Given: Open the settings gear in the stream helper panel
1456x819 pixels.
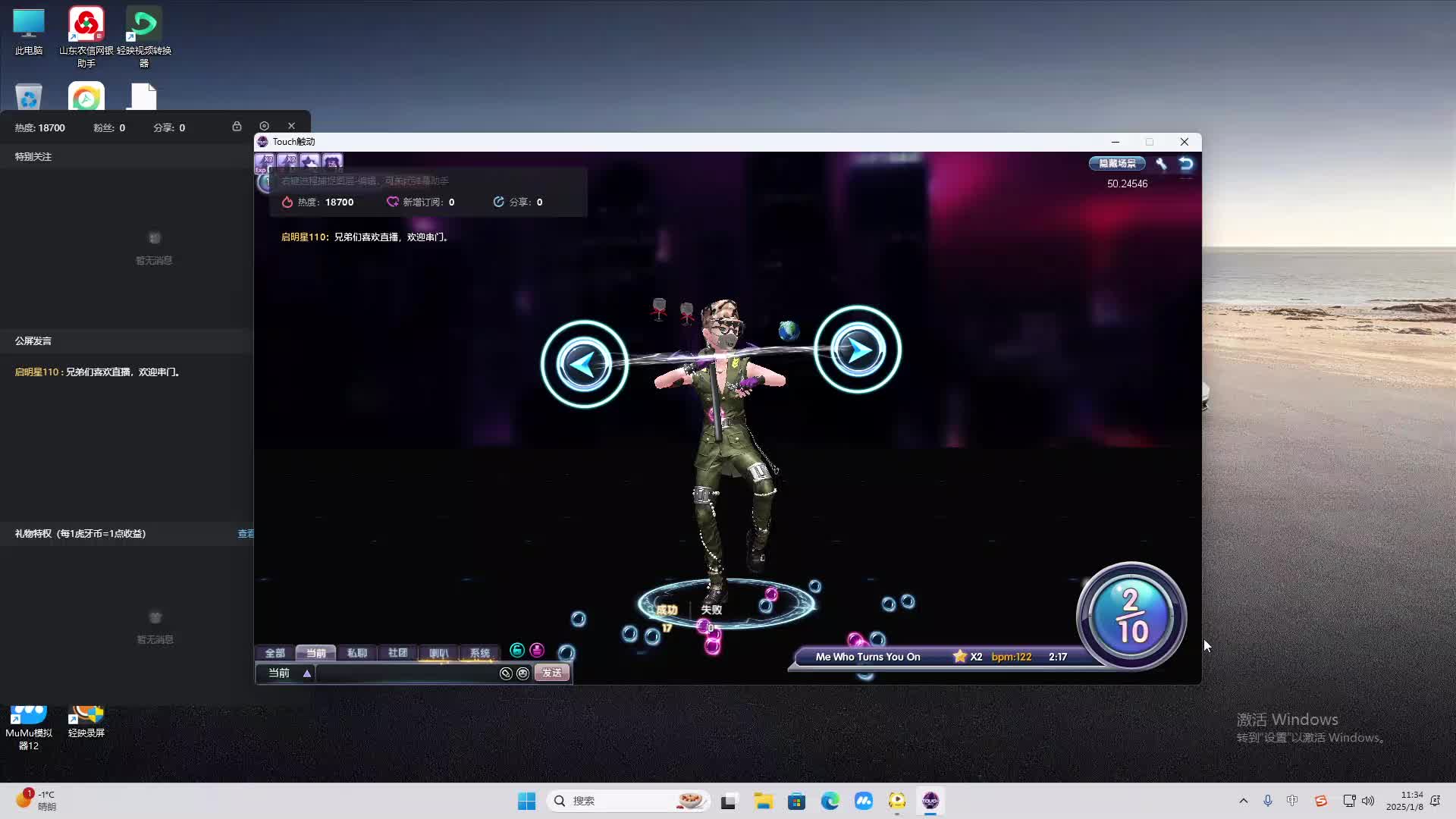Looking at the screenshot, I should (x=264, y=126).
